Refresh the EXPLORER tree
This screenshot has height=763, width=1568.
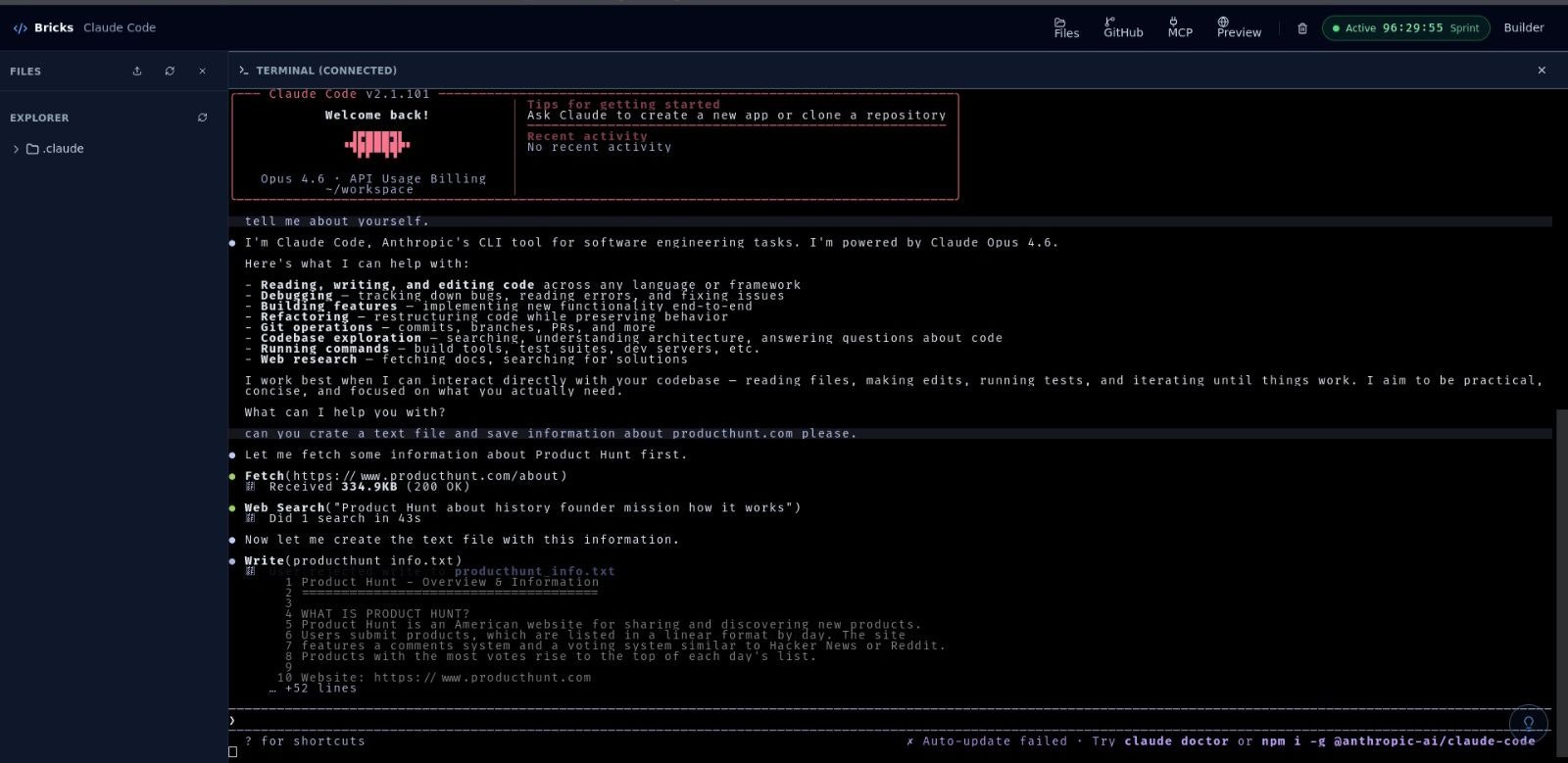[x=202, y=118]
